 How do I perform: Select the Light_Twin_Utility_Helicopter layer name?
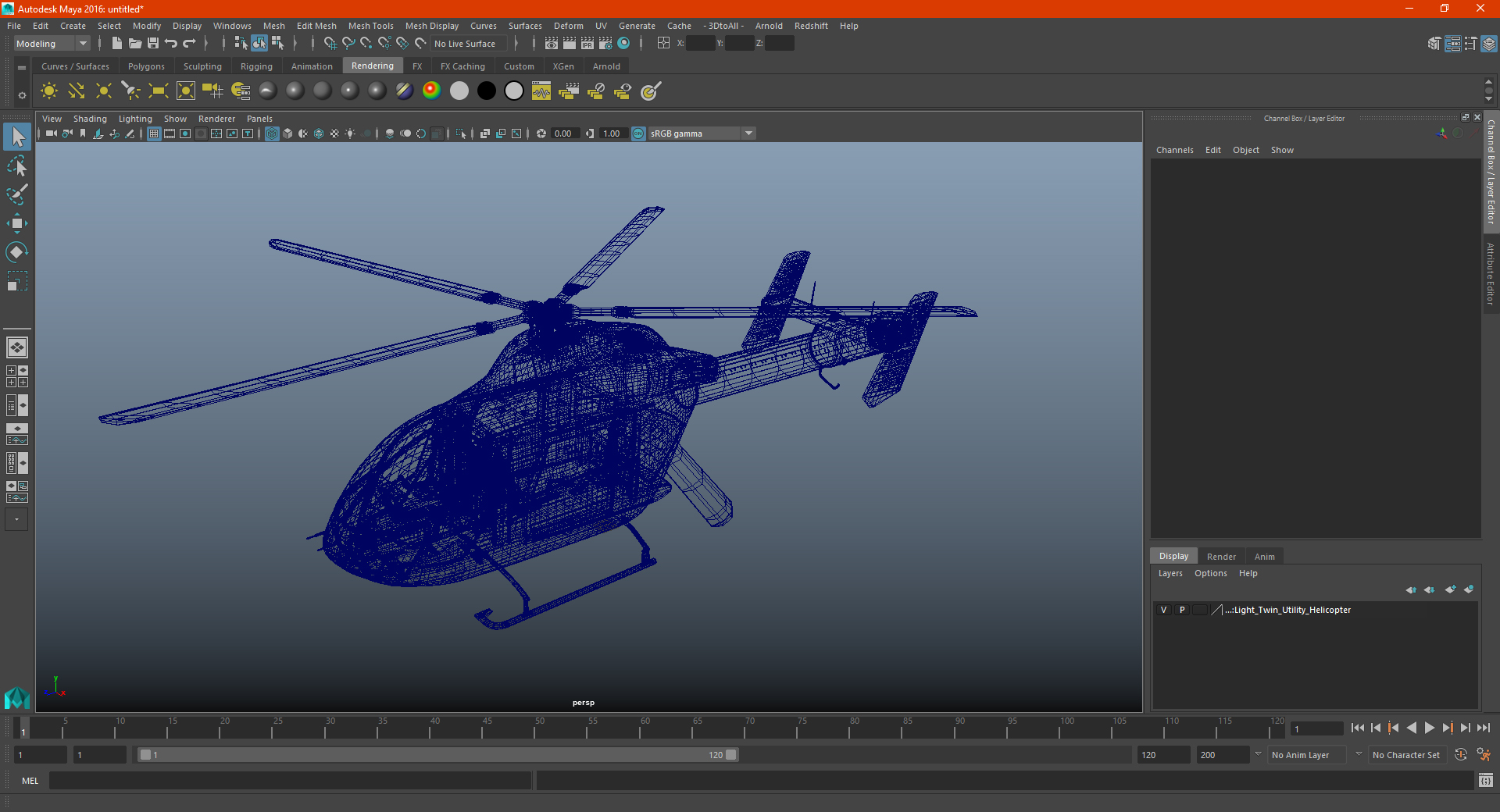(1288, 610)
